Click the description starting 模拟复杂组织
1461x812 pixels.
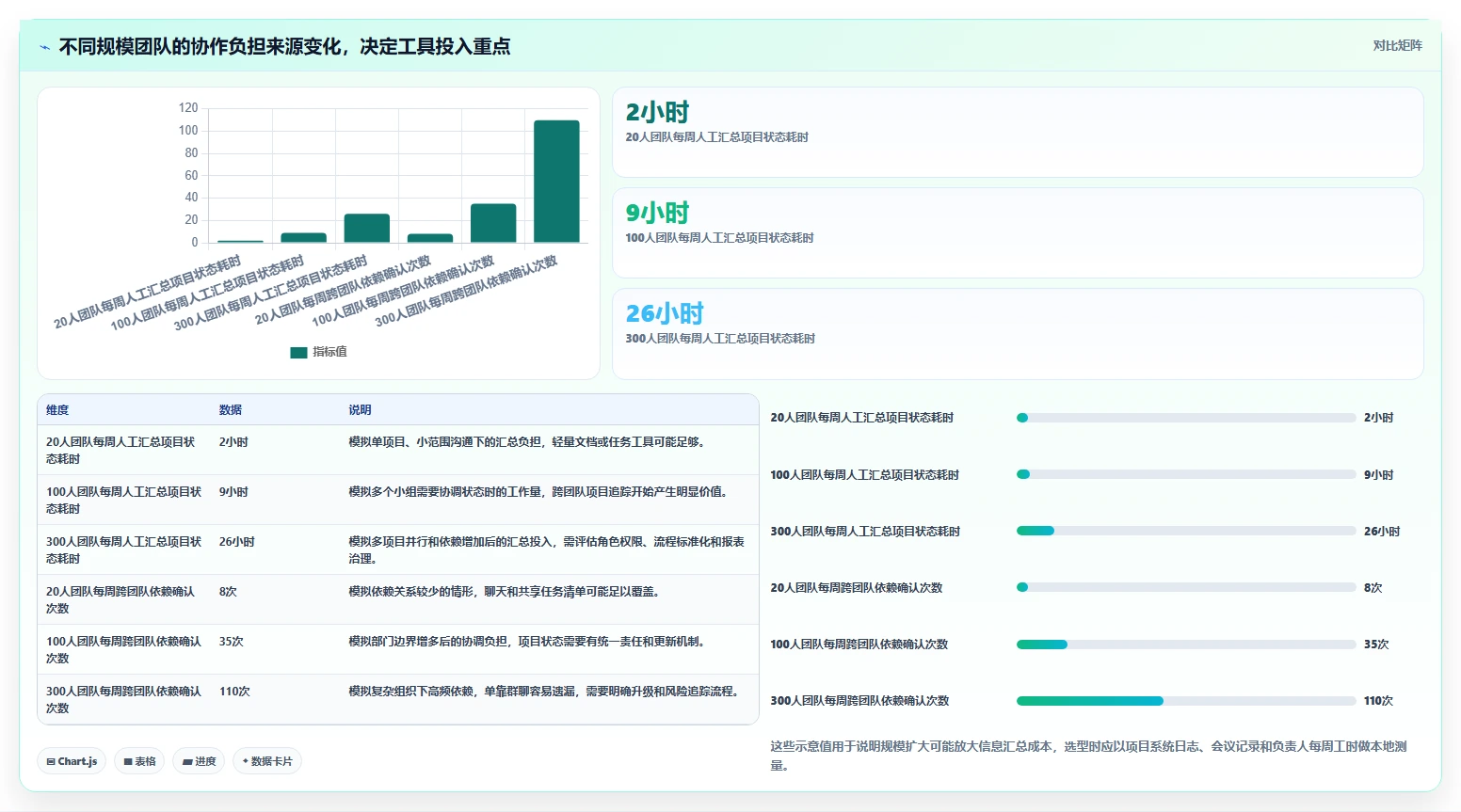click(544, 692)
